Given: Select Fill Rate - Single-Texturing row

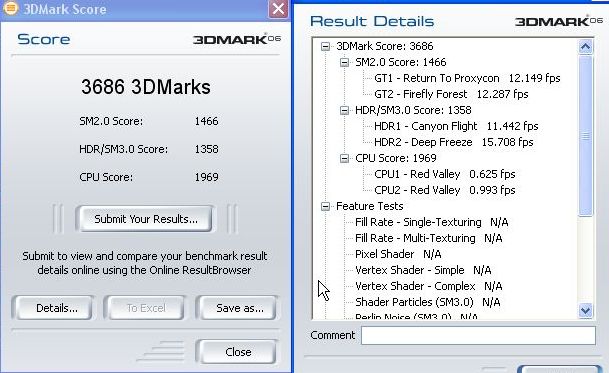Looking at the screenshot, I should click(x=432, y=222).
